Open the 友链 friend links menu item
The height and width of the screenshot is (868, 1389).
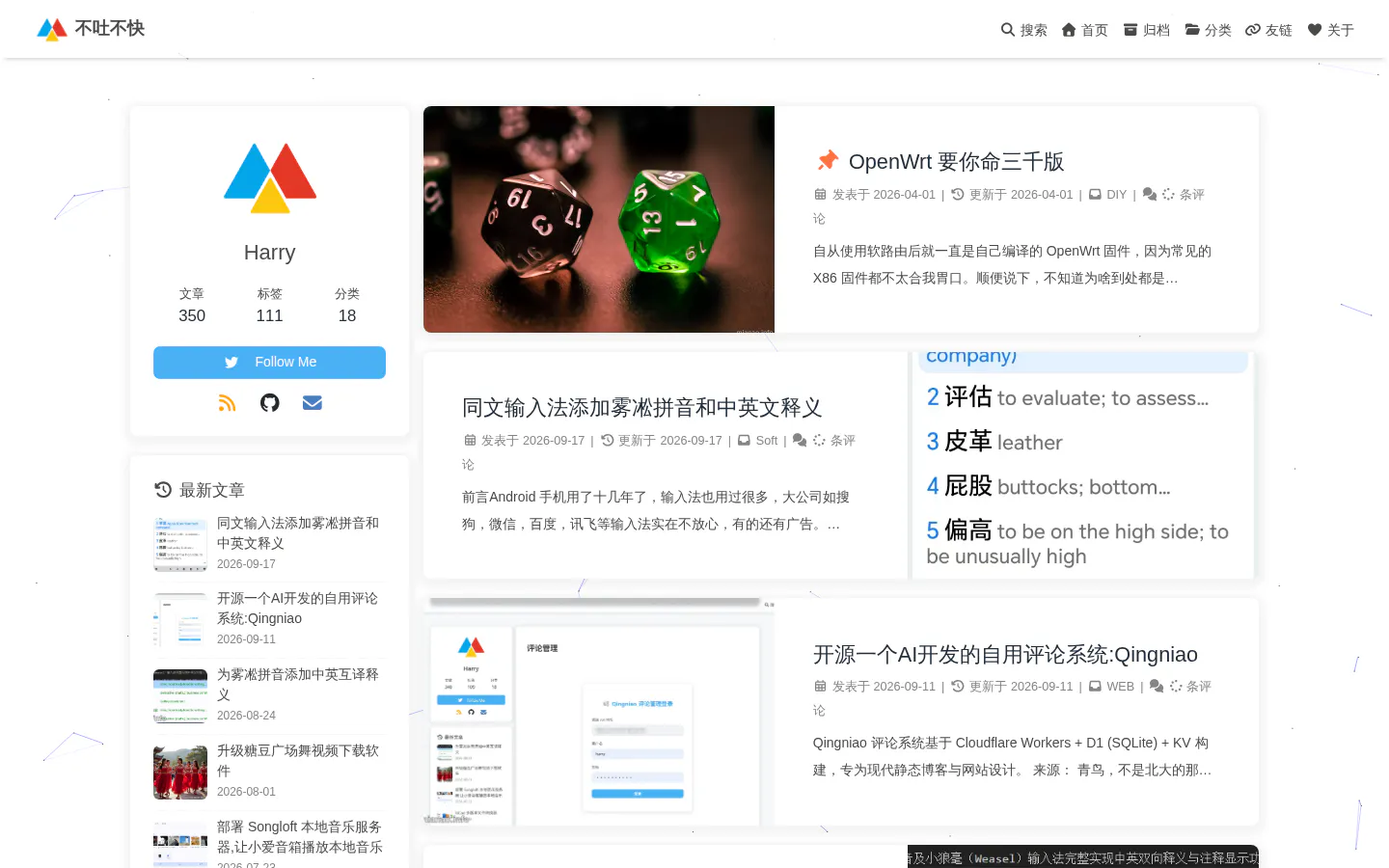(1269, 30)
